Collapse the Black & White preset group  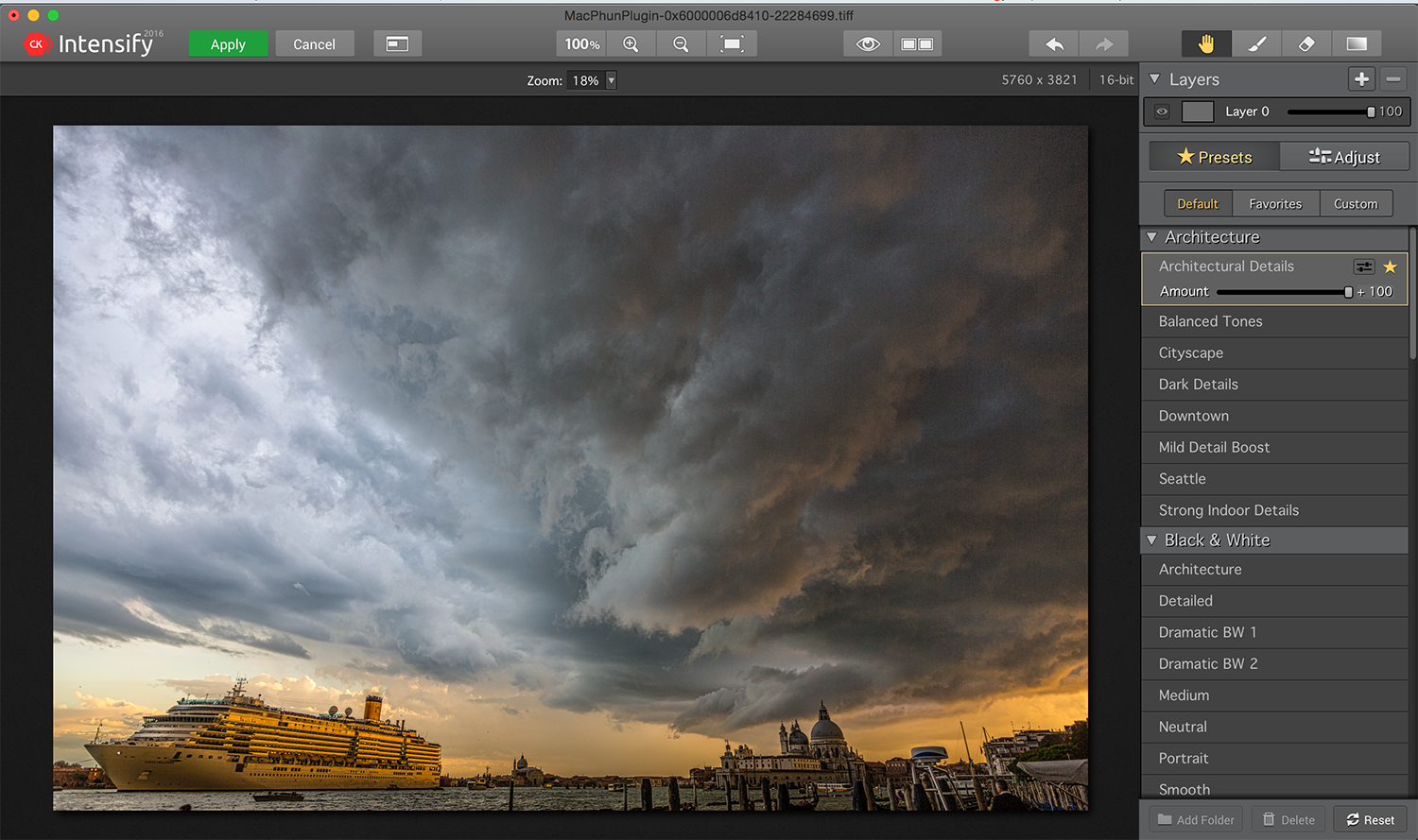pyautogui.click(x=1152, y=540)
